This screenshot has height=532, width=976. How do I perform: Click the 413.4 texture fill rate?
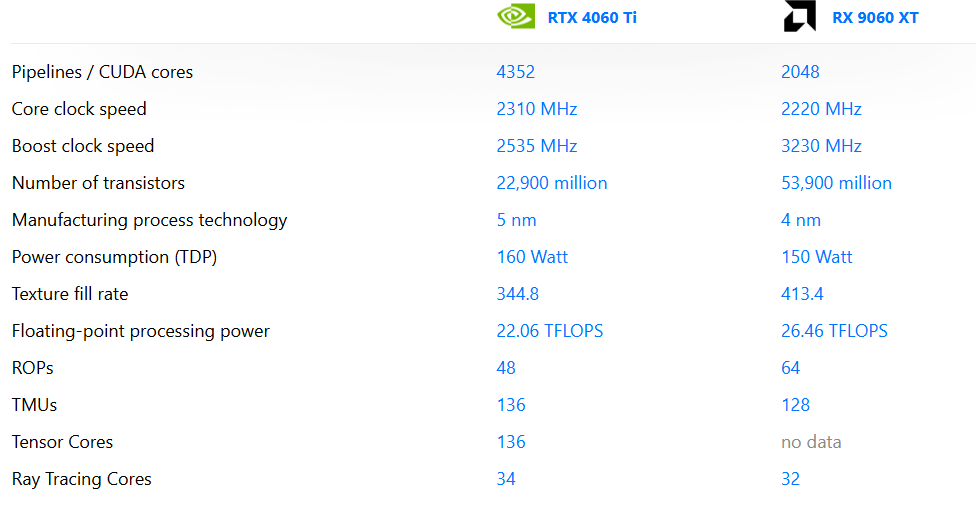pos(802,294)
